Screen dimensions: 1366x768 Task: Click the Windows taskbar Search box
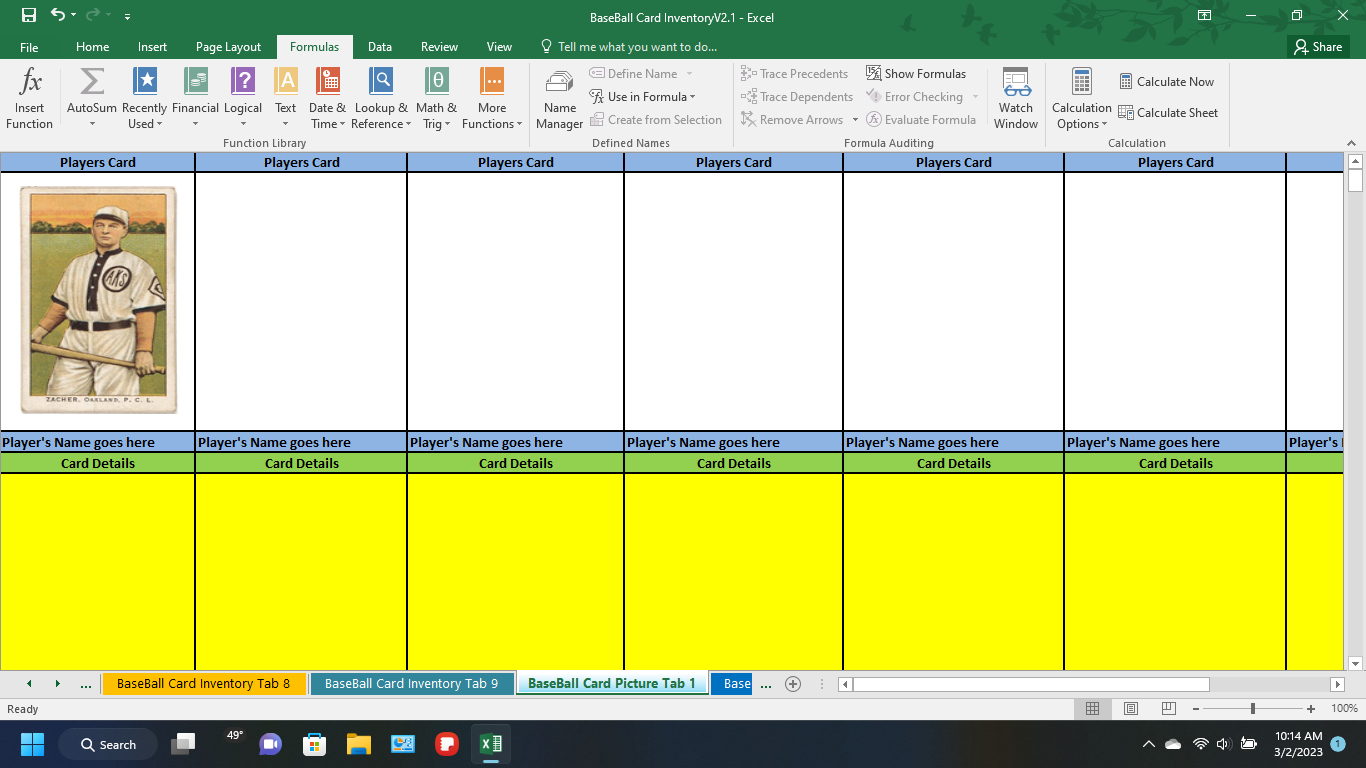tap(108, 744)
